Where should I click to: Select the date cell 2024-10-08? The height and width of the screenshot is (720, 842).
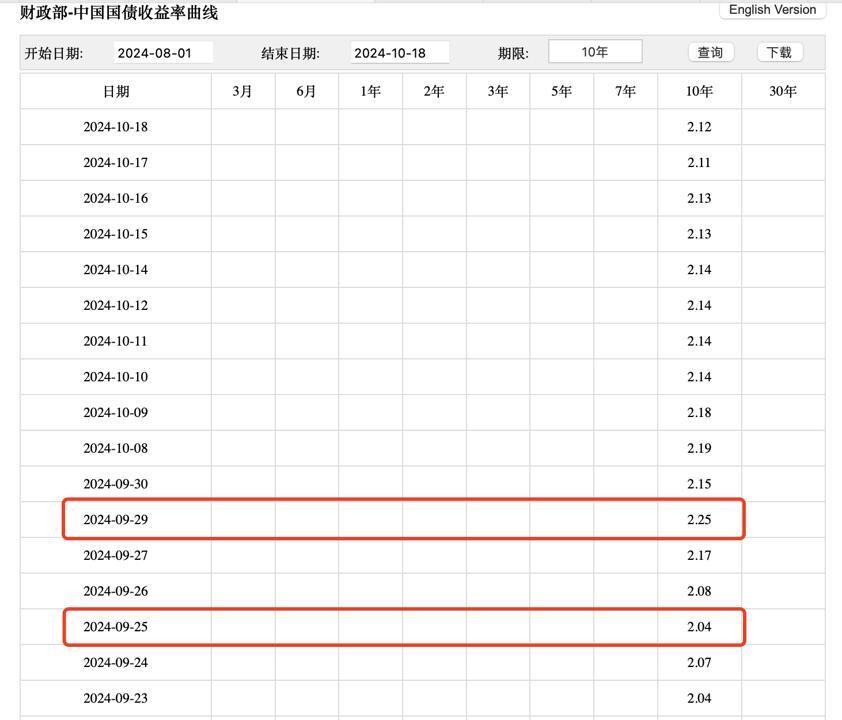[115, 448]
